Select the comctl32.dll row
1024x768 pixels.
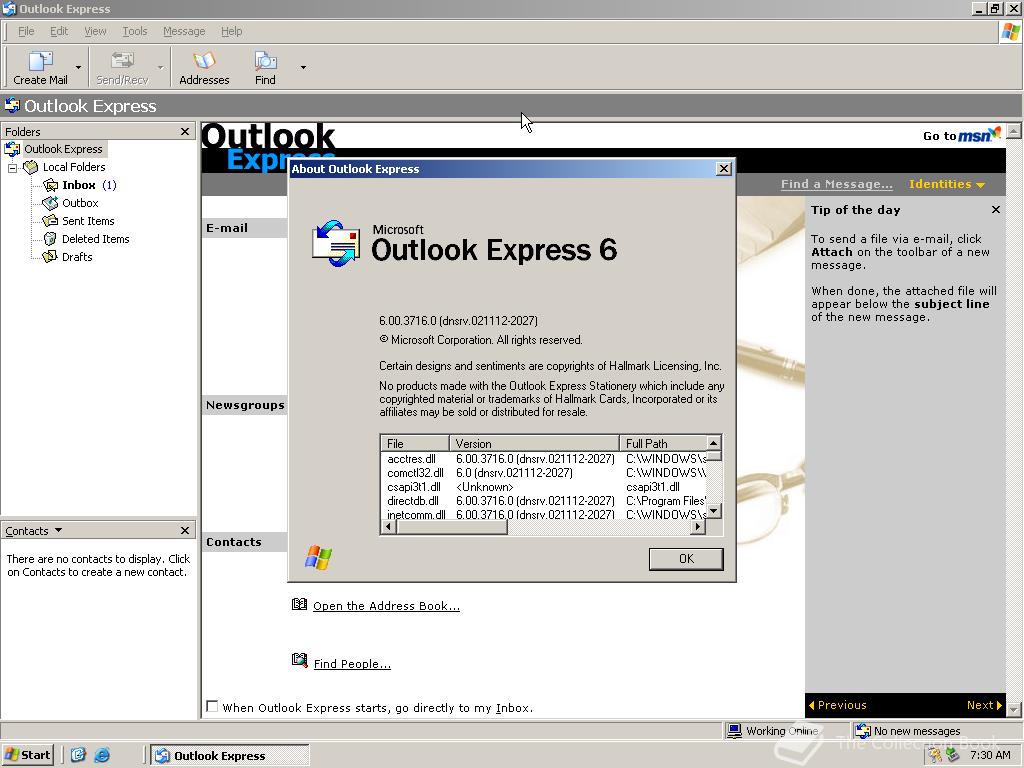[x=544, y=473]
